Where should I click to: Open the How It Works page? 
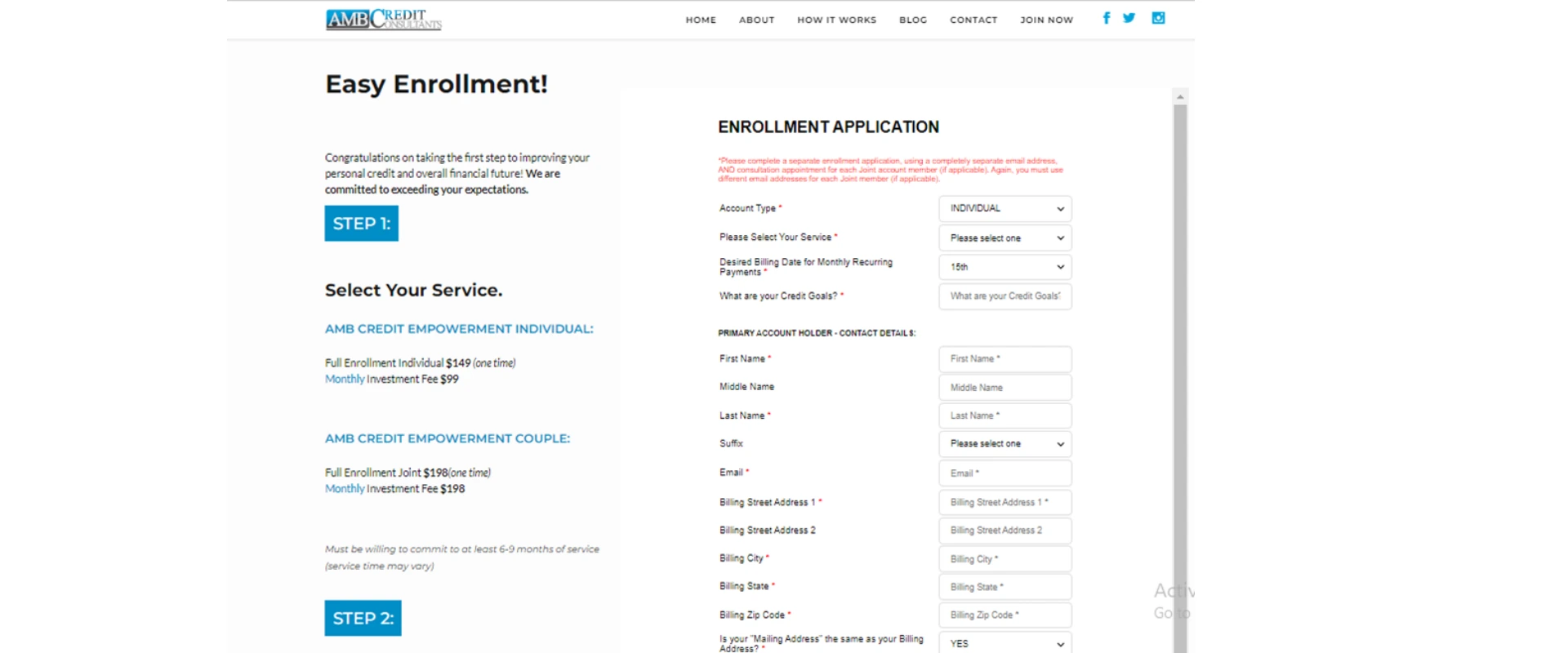(836, 20)
